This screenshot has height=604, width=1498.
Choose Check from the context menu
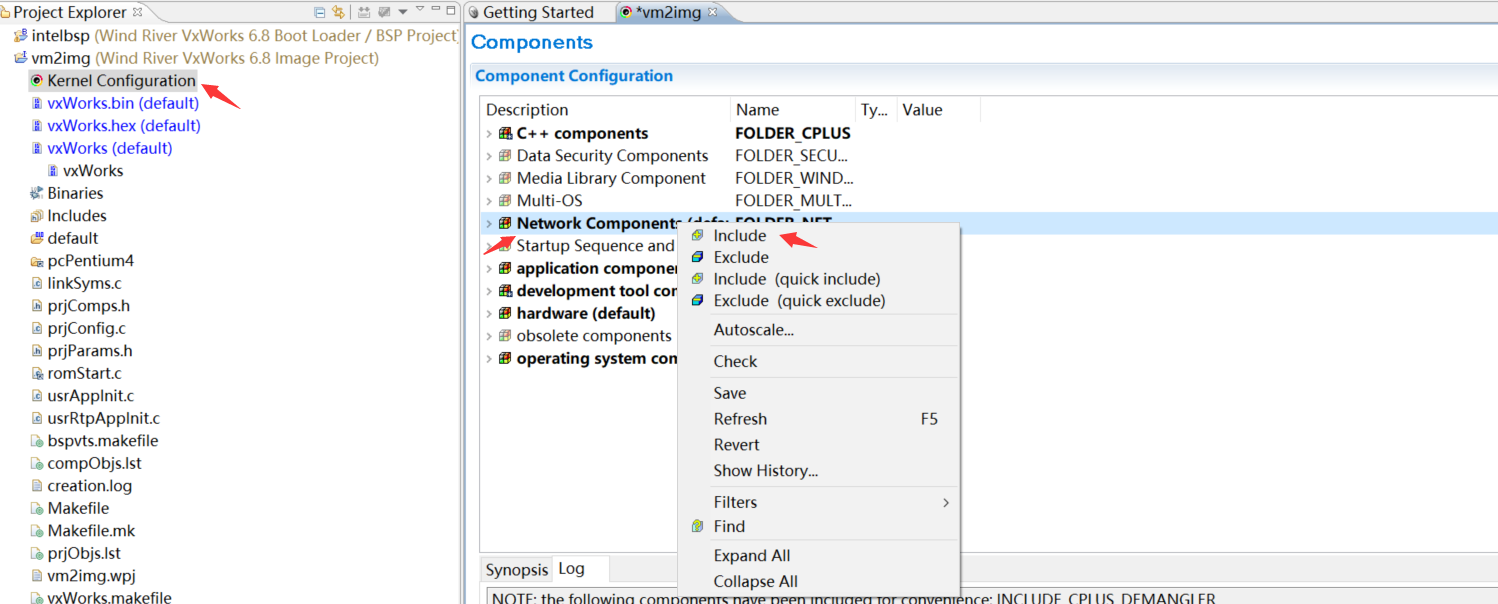pos(819,361)
